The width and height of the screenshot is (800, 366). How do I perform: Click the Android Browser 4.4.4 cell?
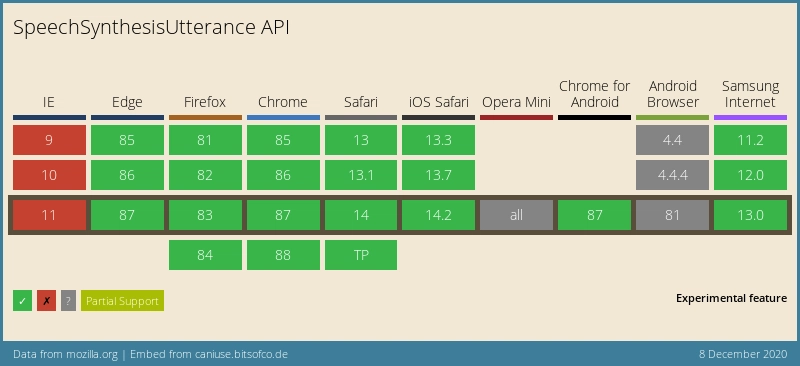(x=672, y=175)
